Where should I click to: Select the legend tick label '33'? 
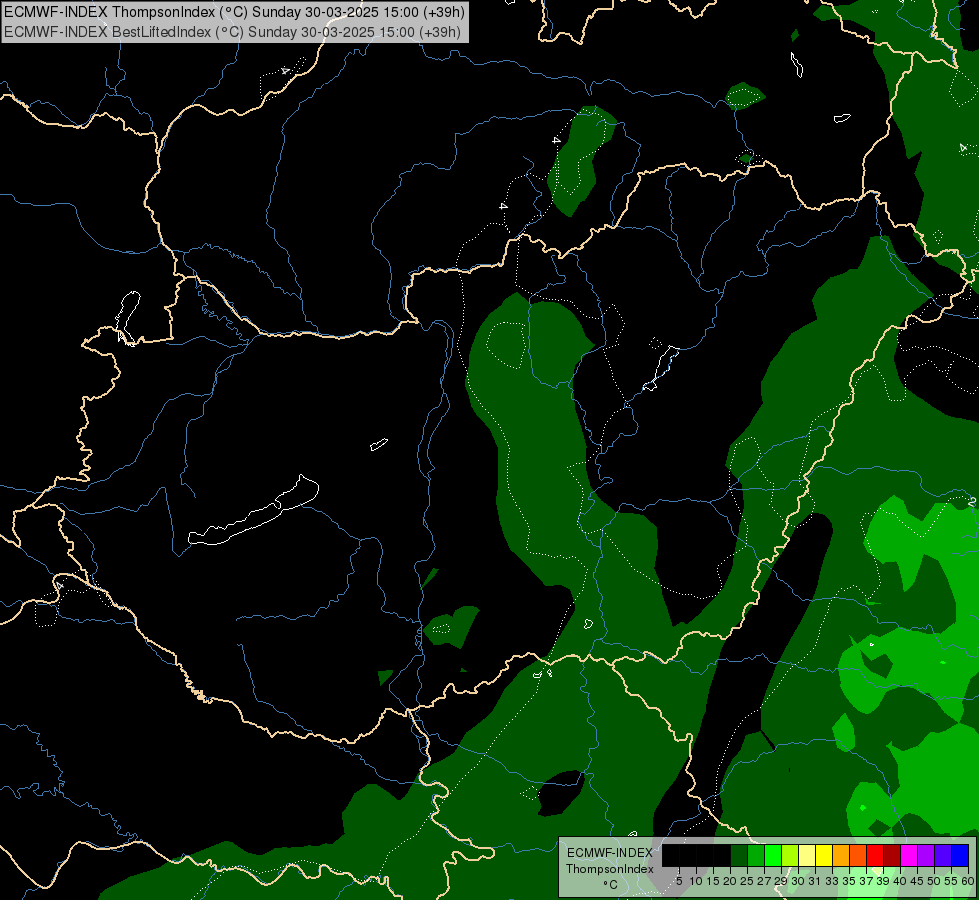pyautogui.click(x=832, y=881)
